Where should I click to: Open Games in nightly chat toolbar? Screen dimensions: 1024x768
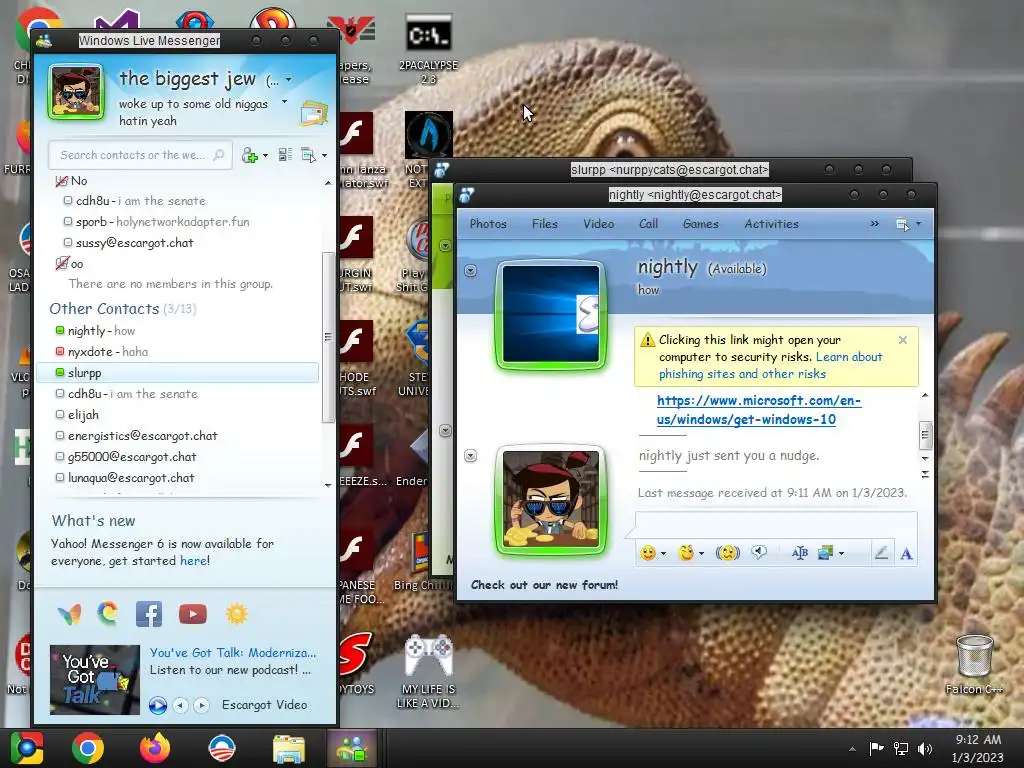(x=701, y=223)
